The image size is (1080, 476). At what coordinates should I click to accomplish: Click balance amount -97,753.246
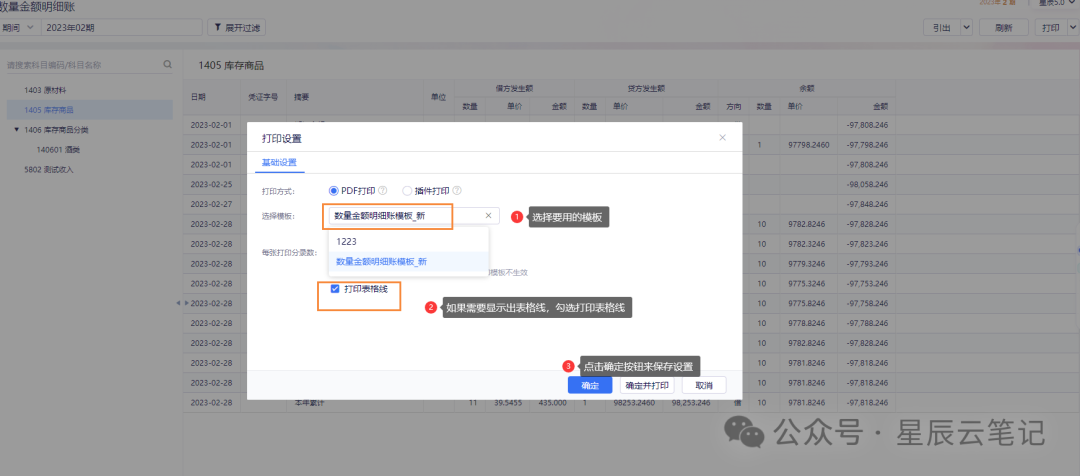(867, 282)
